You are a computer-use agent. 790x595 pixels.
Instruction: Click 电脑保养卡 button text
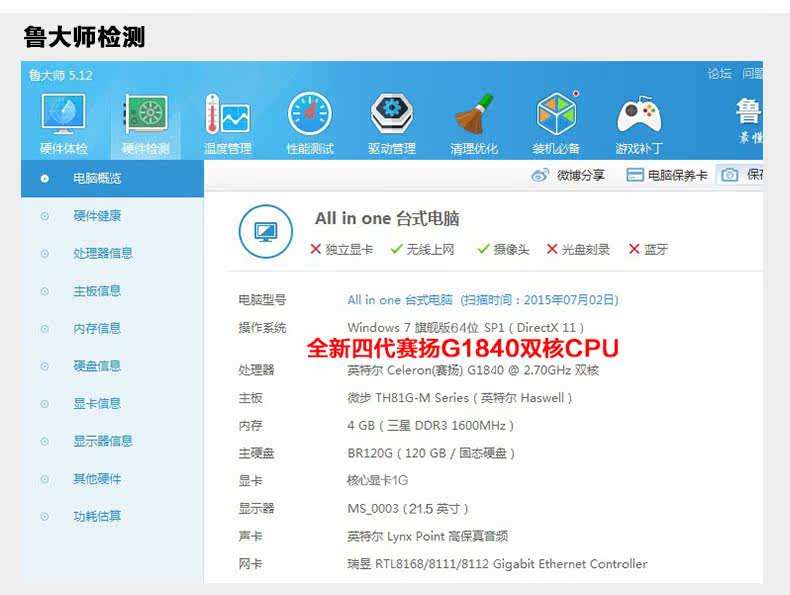click(677, 175)
